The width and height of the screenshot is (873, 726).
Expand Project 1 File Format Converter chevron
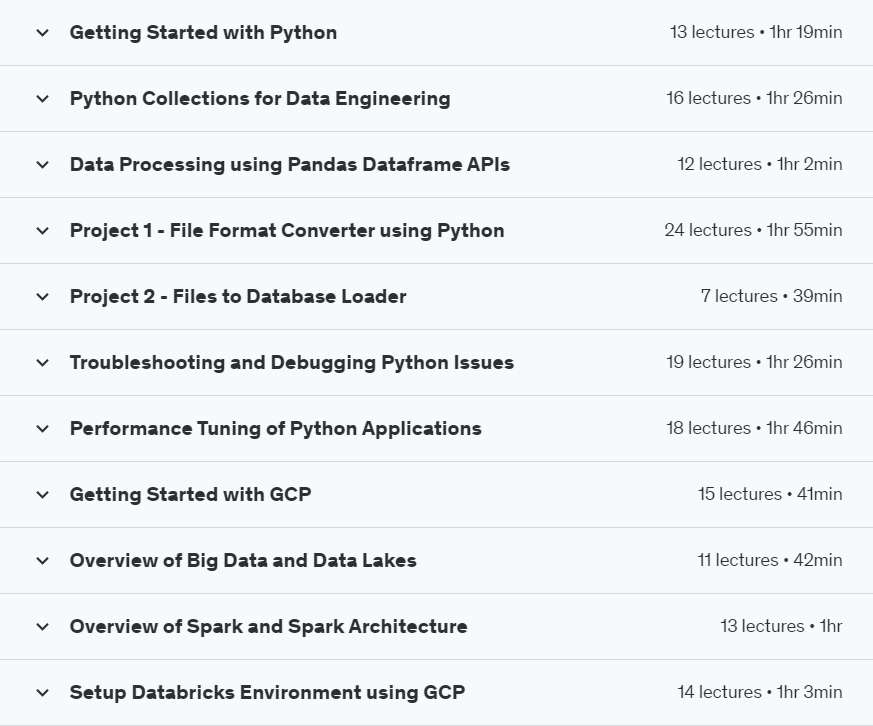(x=42, y=231)
